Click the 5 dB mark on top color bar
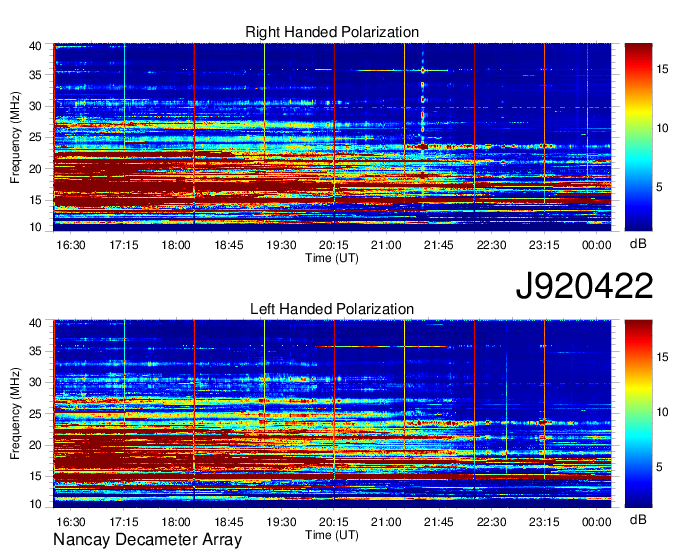The image size is (680, 552). pyautogui.click(x=659, y=187)
